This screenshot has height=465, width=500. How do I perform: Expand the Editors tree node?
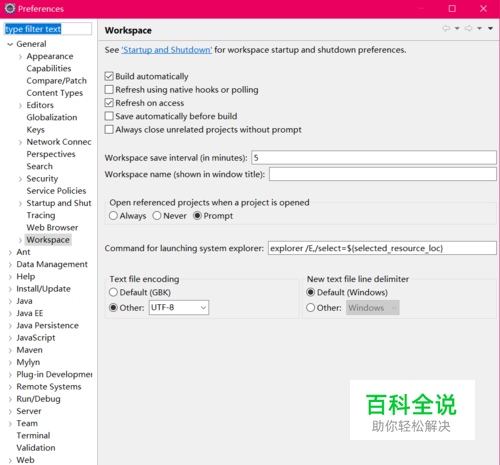pyautogui.click(x=20, y=106)
